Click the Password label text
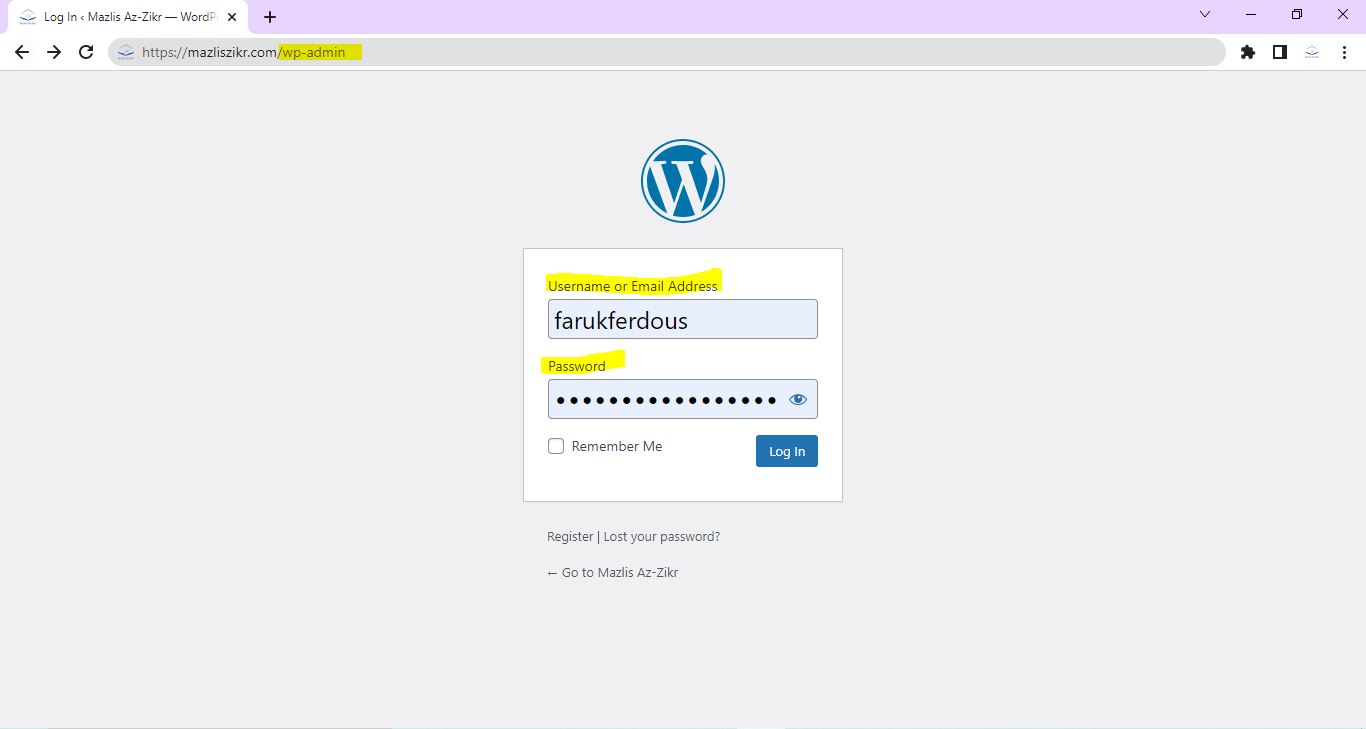The image size is (1366, 729). 577,366
